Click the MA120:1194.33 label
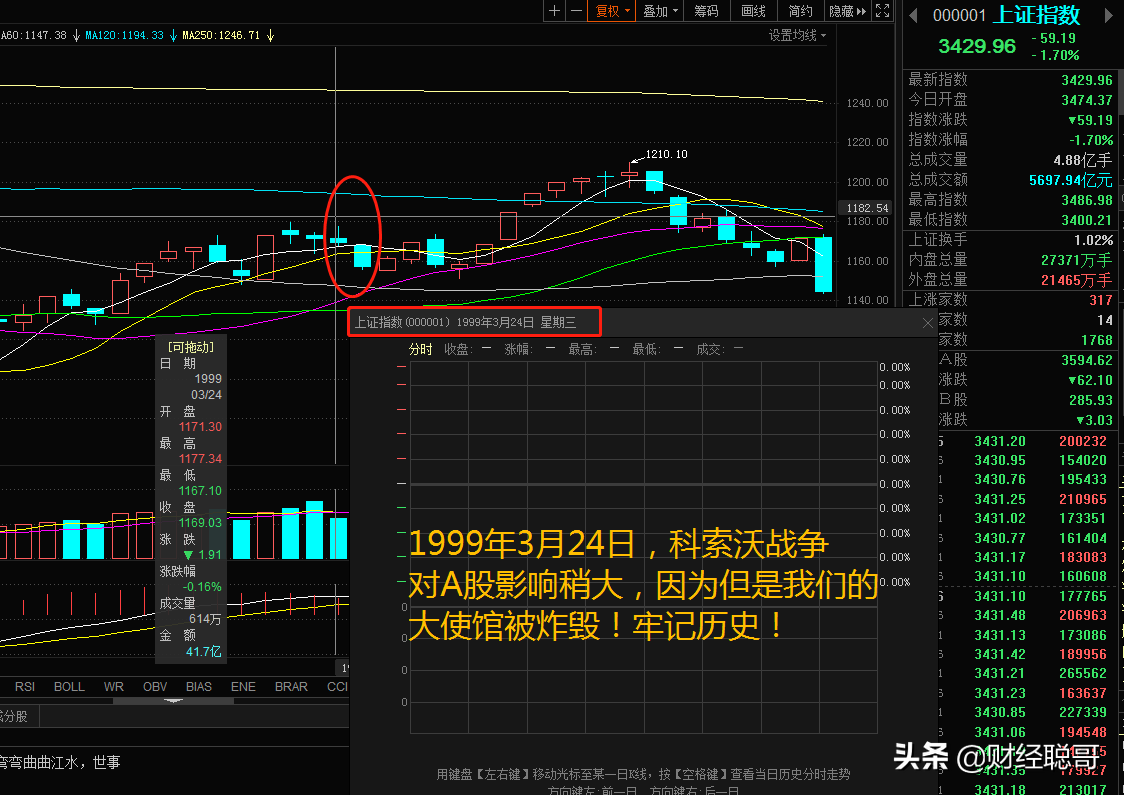 pyautogui.click(x=125, y=35)
